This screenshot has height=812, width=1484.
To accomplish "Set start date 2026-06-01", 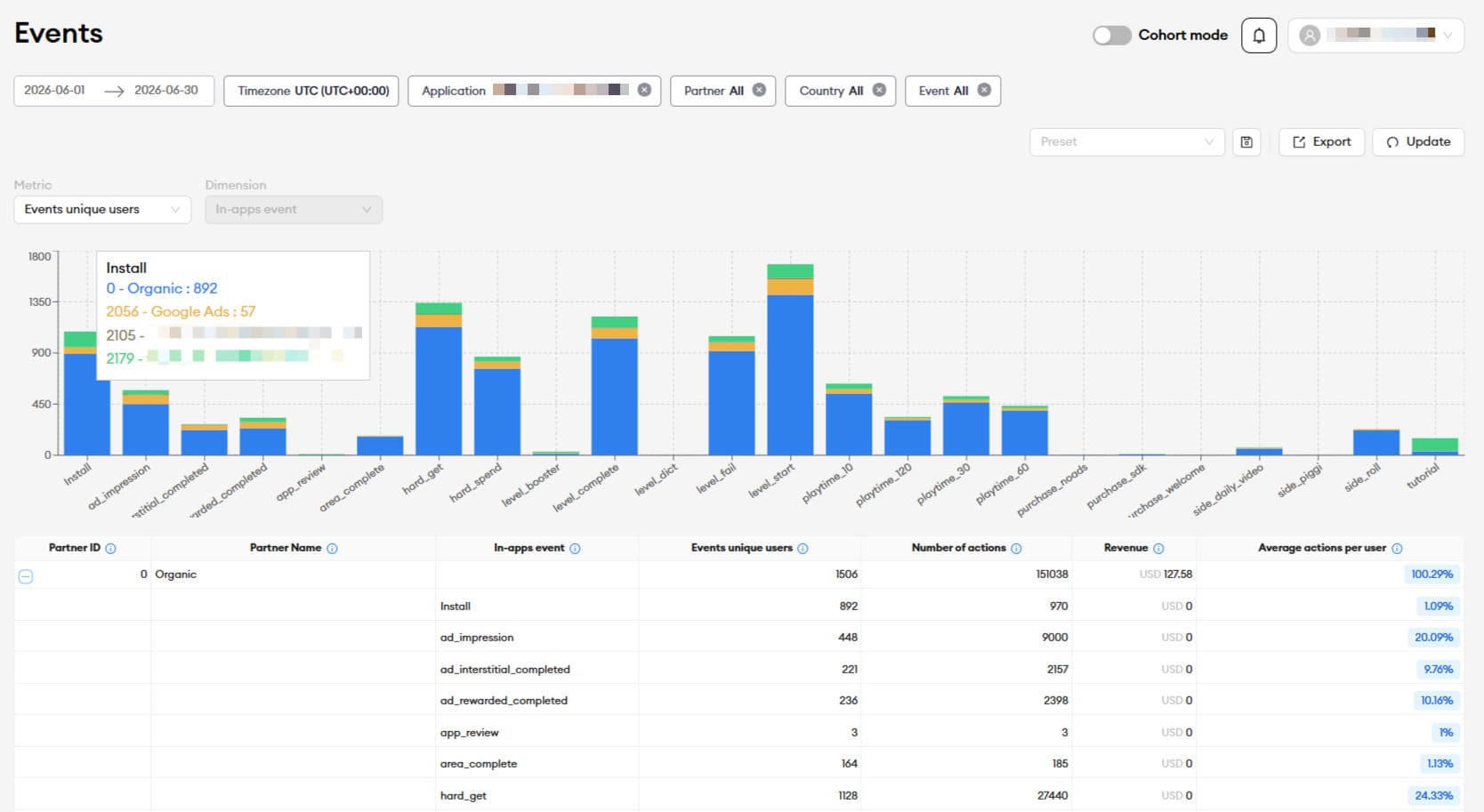I will 55,91.
